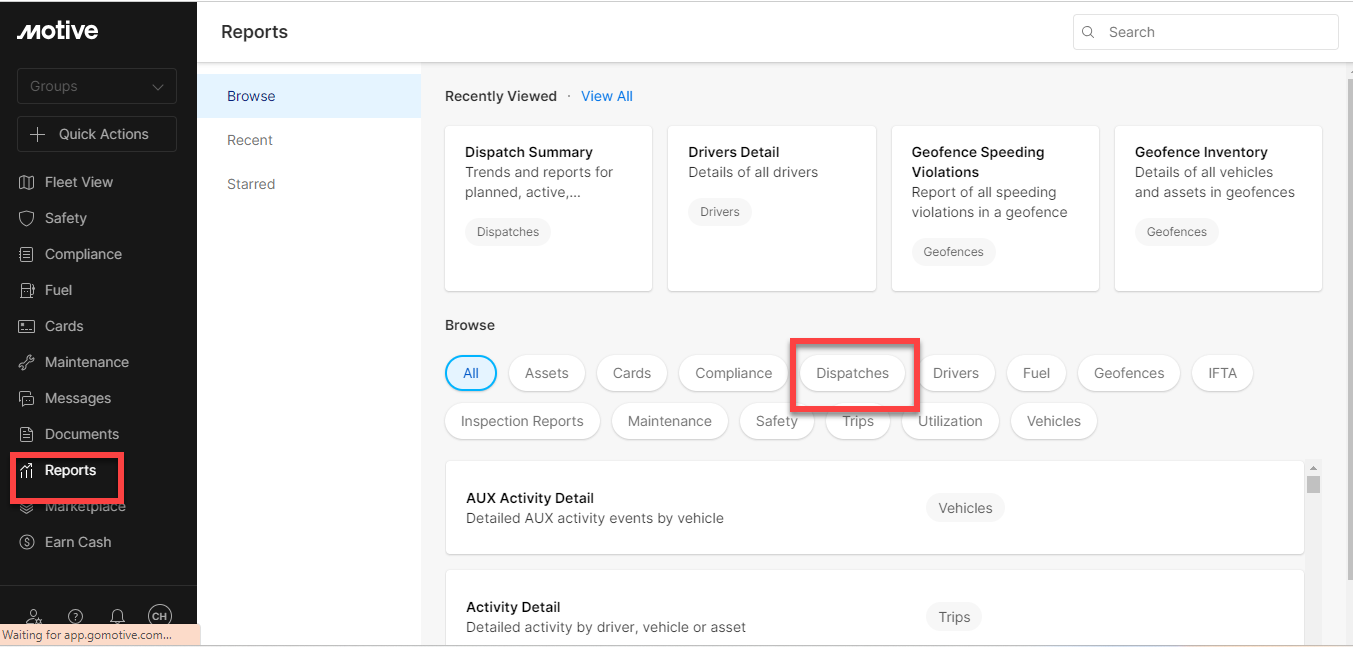Viewport: 1353px width, 647px height.
Task: Filter reports by Fuel chip
Action: [1036, 373]
